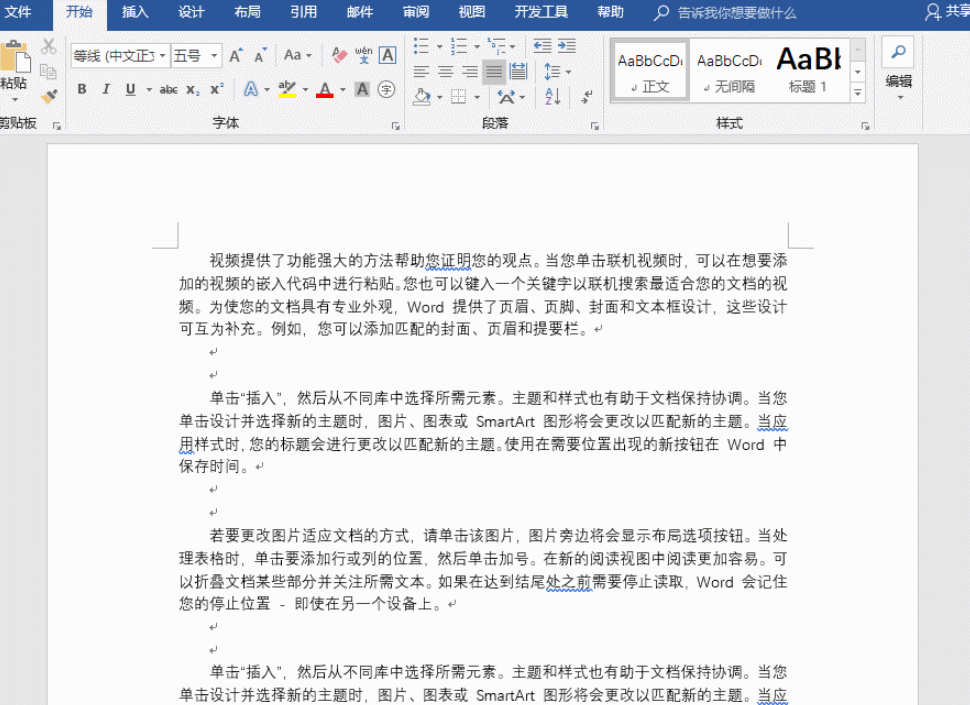Viewport: 970px width, 705px height.
Task: Expand the Styles gallery with the More arrow
Action: click(x=857, y=93)
